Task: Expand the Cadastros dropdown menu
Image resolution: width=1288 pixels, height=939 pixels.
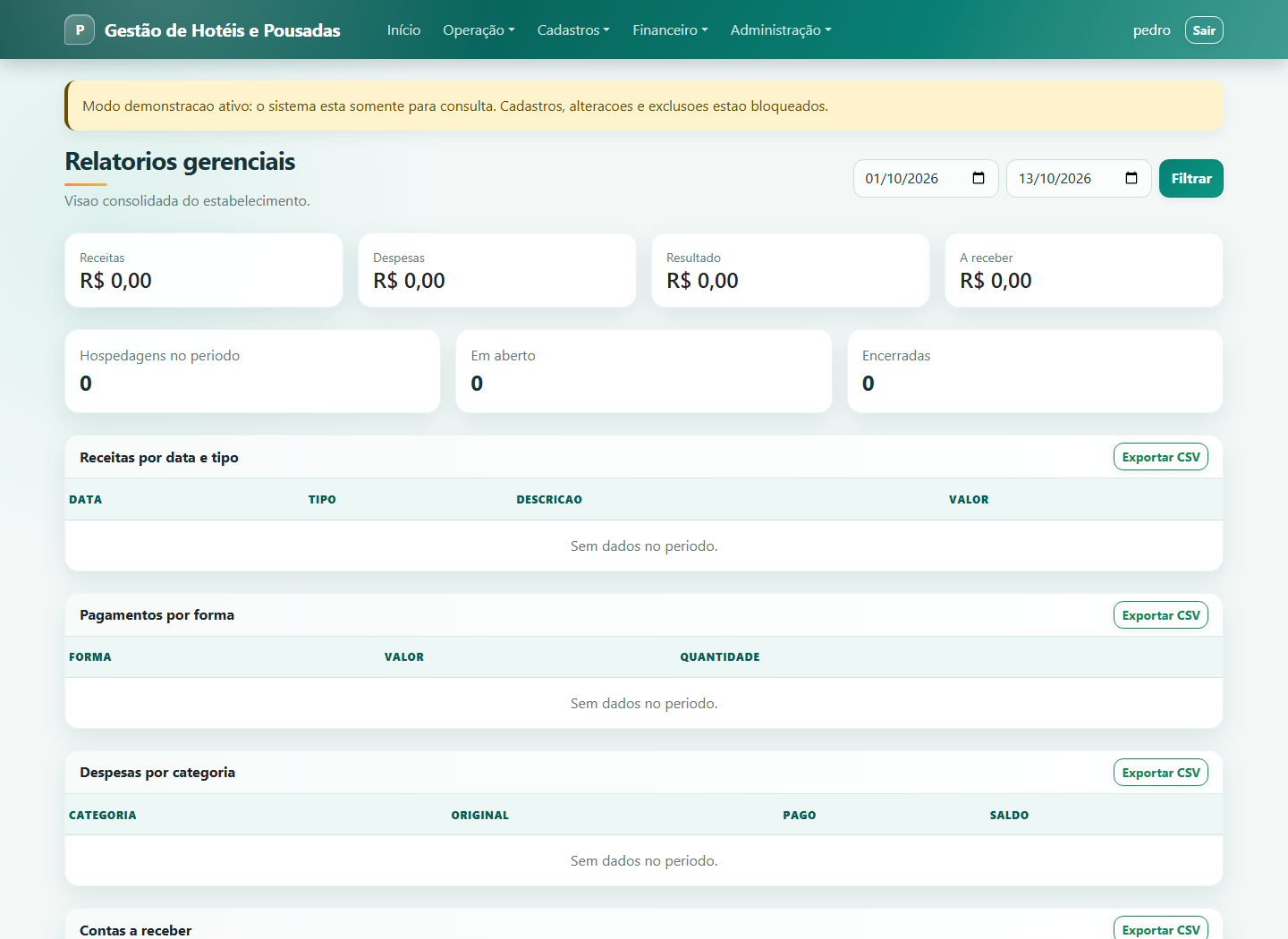Action: [x=573, y=30]
